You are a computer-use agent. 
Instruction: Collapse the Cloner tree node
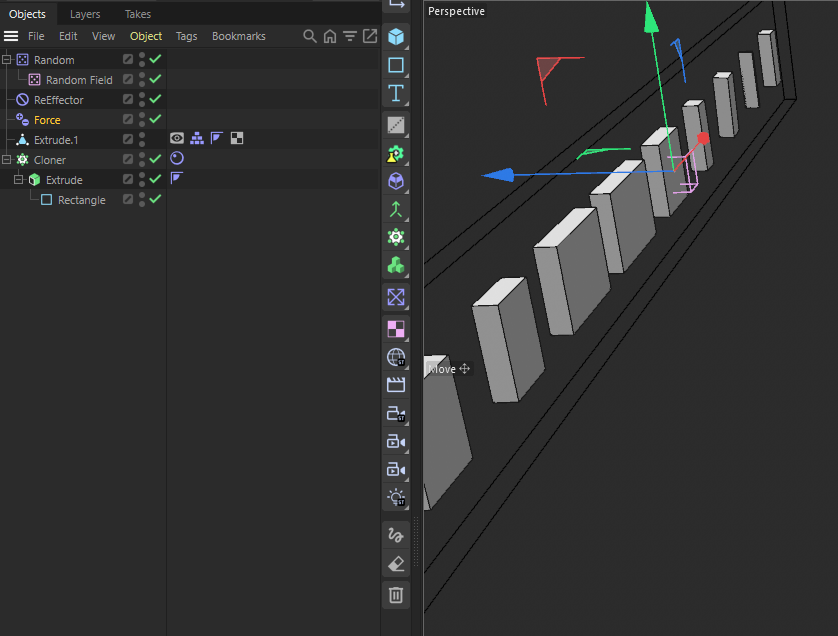click(x=6, y=159)
